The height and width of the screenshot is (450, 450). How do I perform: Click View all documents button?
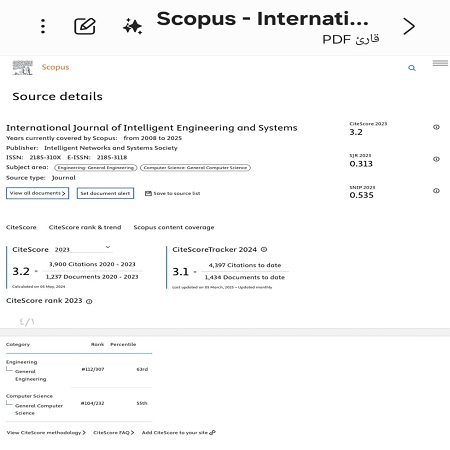coord(37,193)
